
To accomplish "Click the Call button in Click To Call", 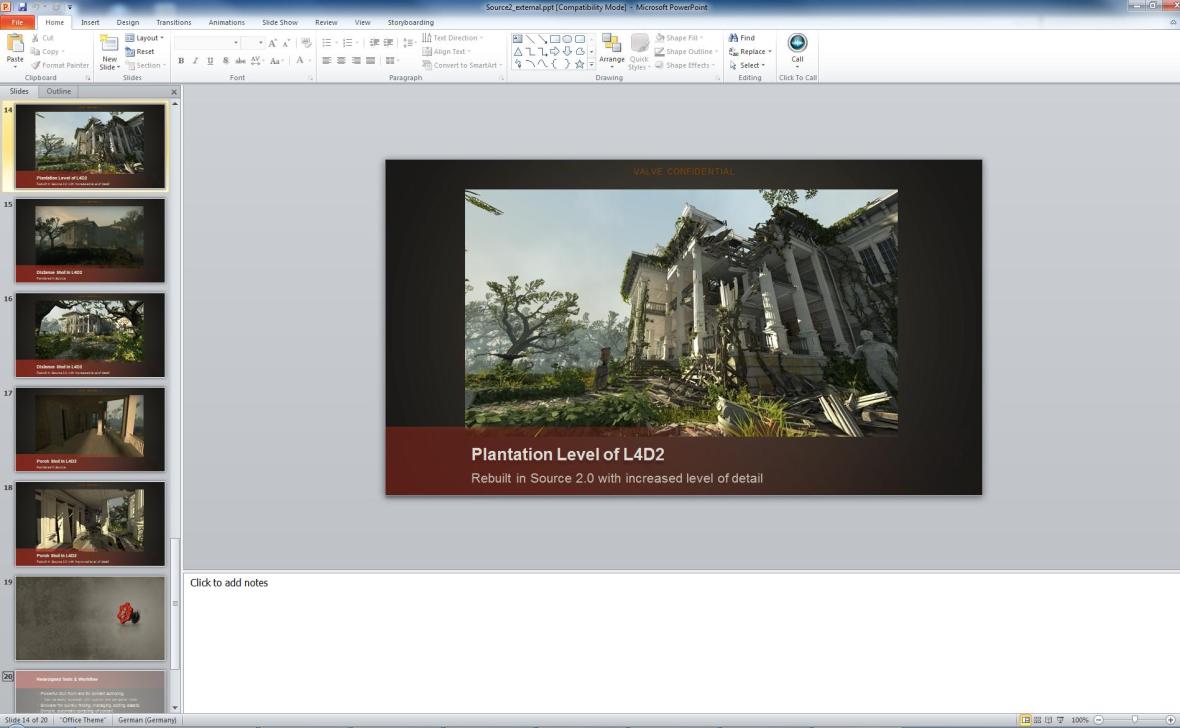I will point(797,46).
